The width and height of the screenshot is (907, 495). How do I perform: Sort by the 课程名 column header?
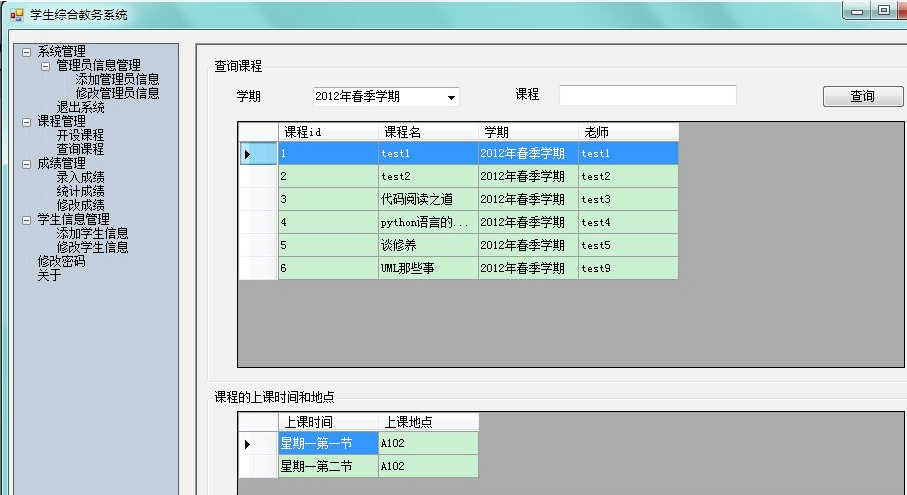point(427,132)
